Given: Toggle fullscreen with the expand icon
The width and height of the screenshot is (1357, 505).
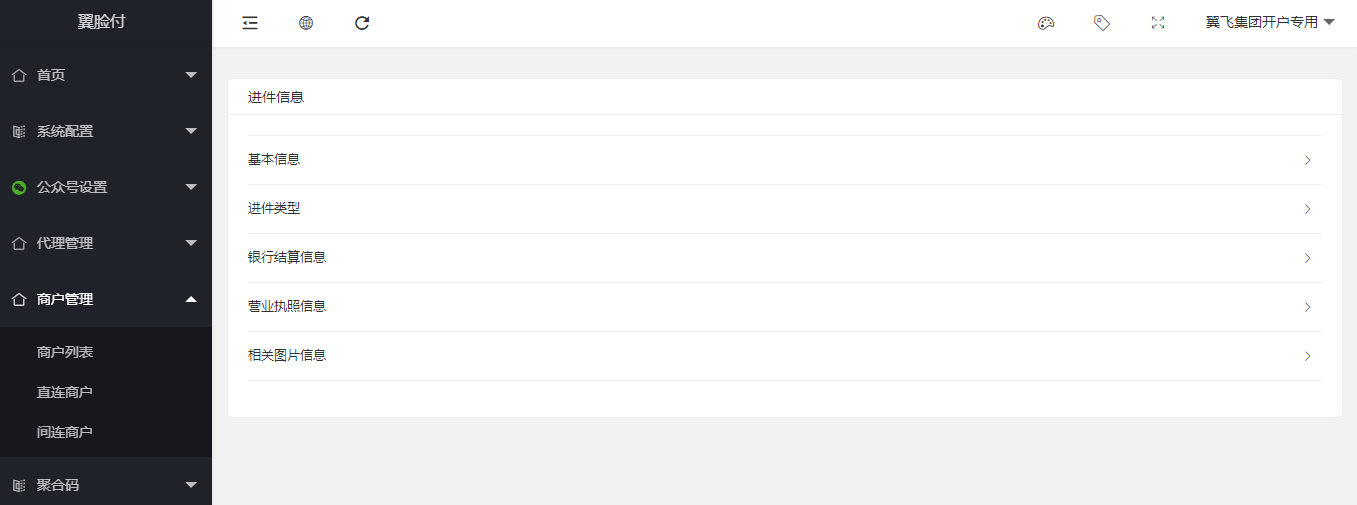Looking at the screenshot, I should tap(1158, 23).
